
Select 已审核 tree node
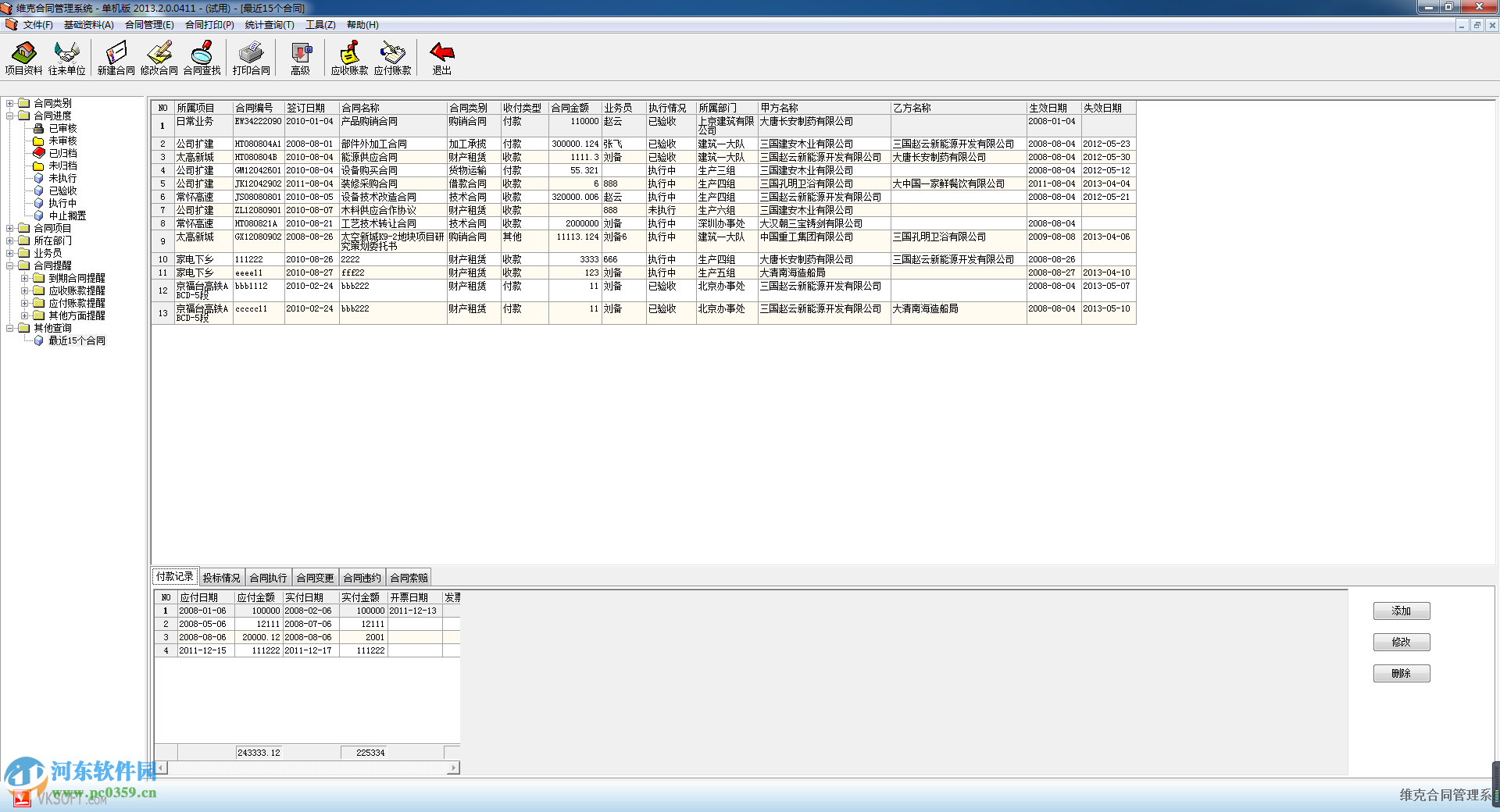(62, 128)
